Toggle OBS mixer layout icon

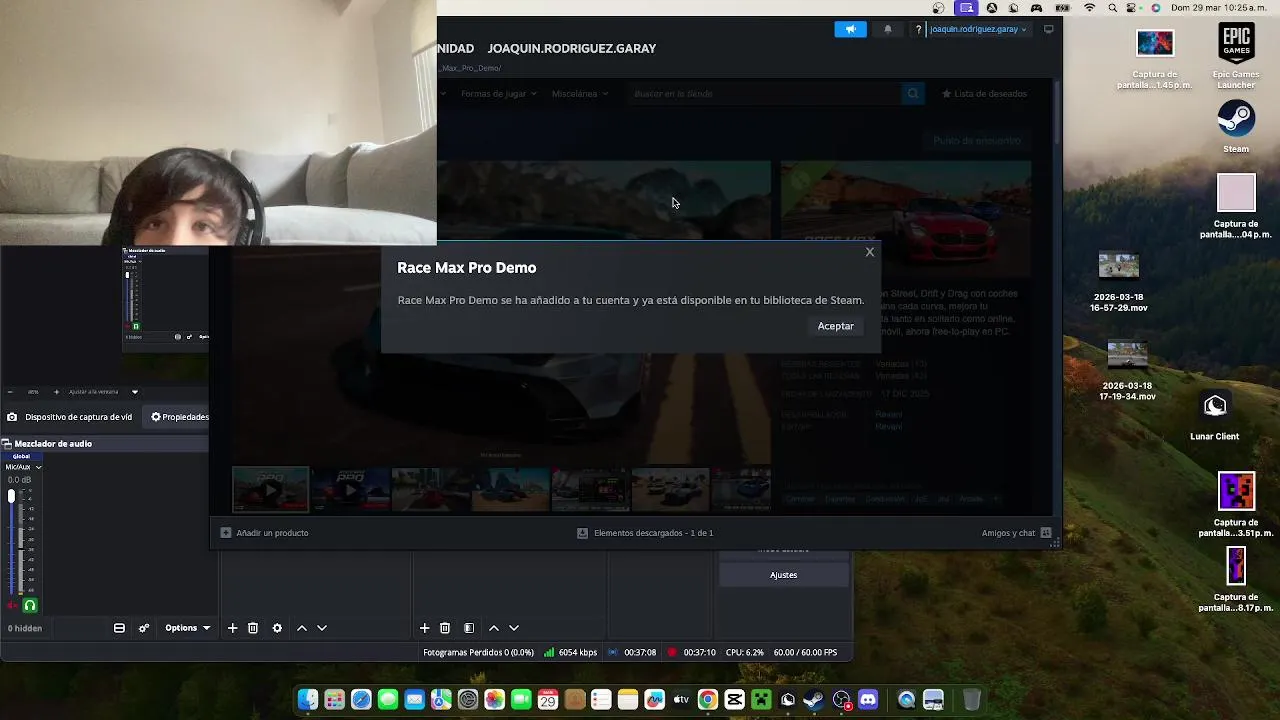pyautogui.click(x=119, y=628)
